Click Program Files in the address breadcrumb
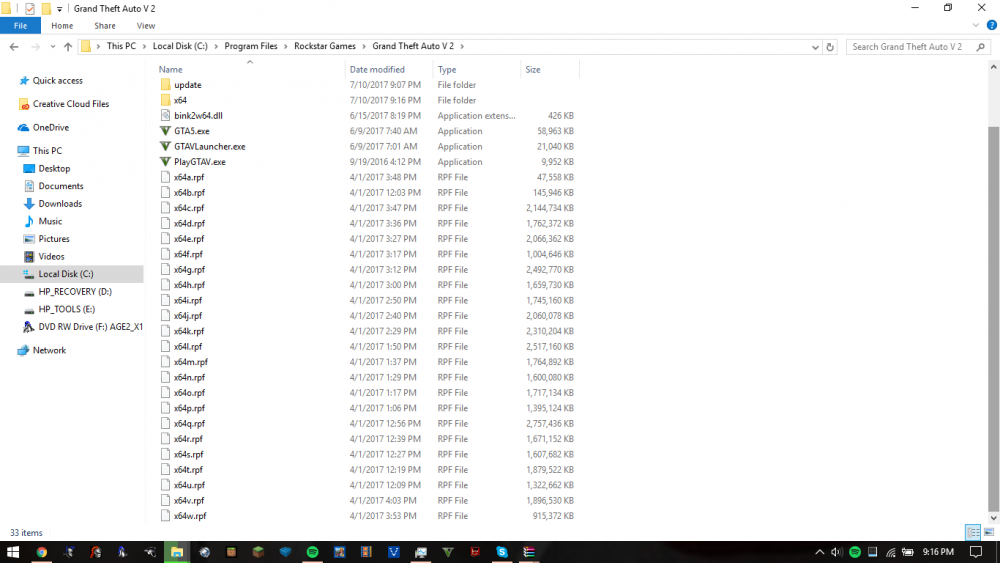 [251, 46]
